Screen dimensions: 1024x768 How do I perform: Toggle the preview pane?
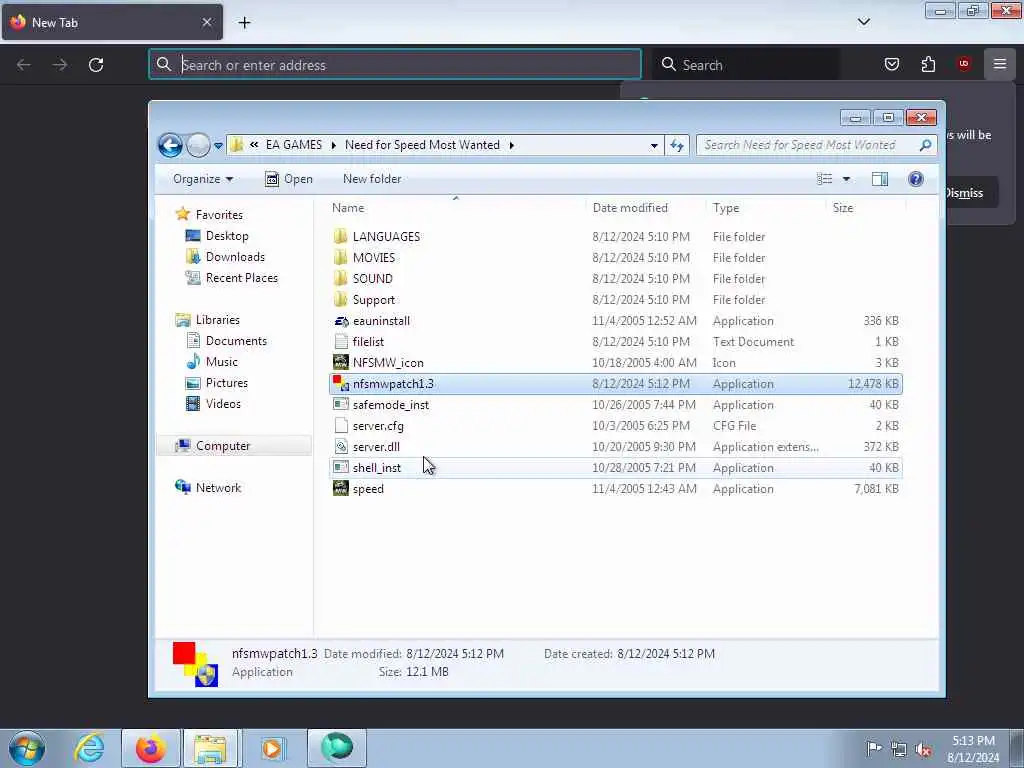pyautogui.click(x=880, y=179)
